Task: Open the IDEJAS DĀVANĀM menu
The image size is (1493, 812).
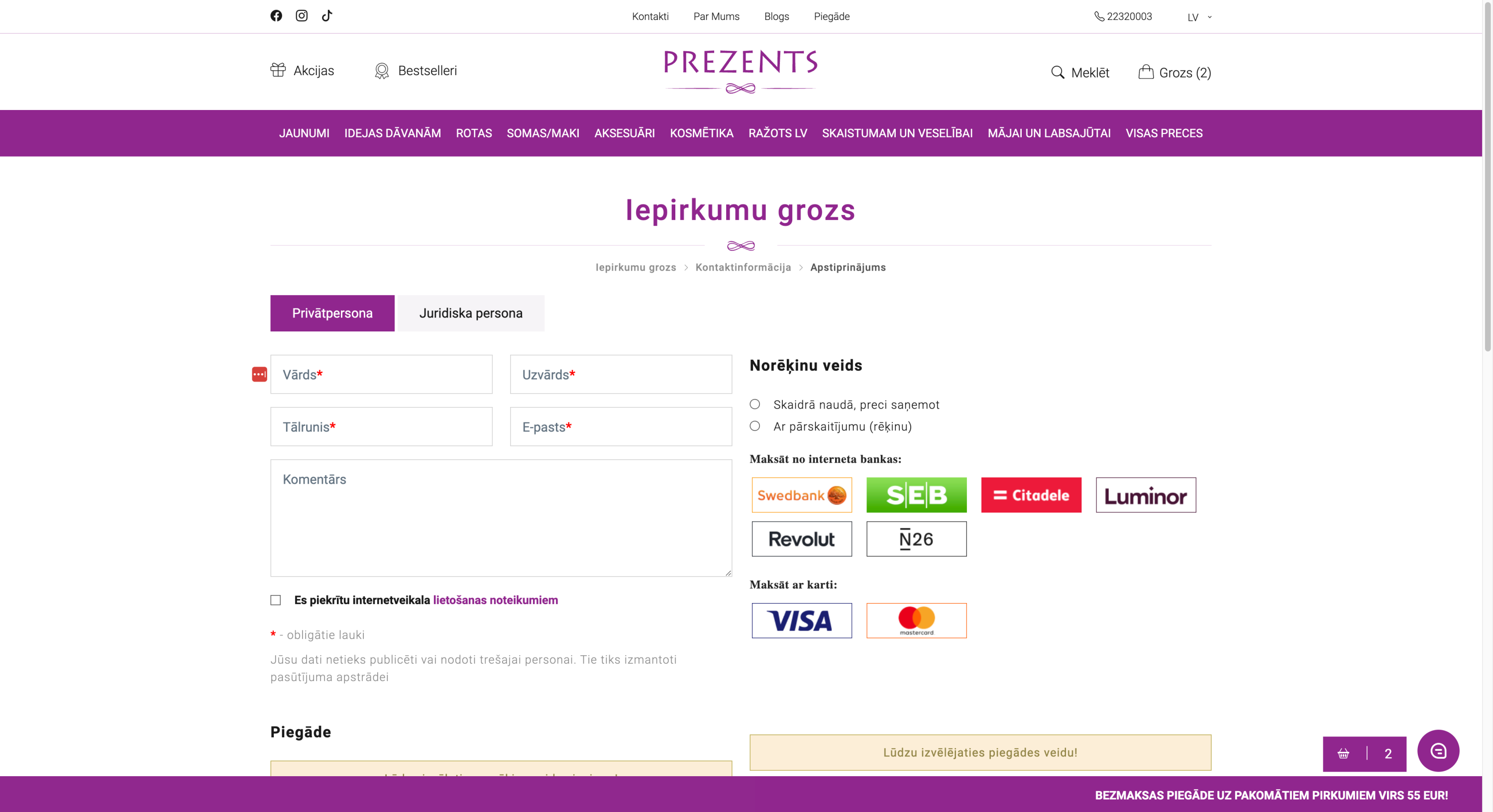Action: point(392,133)
